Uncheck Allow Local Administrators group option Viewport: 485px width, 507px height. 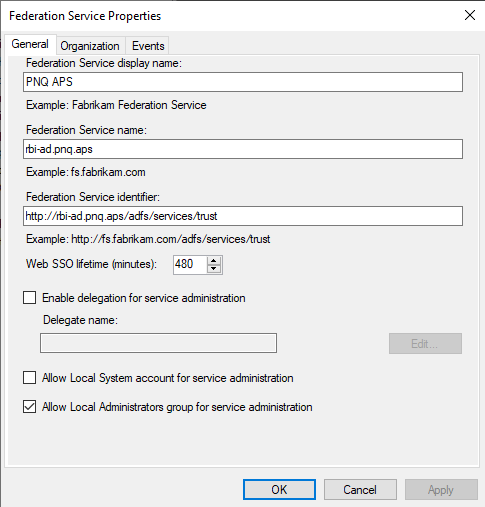pos(30,407)
